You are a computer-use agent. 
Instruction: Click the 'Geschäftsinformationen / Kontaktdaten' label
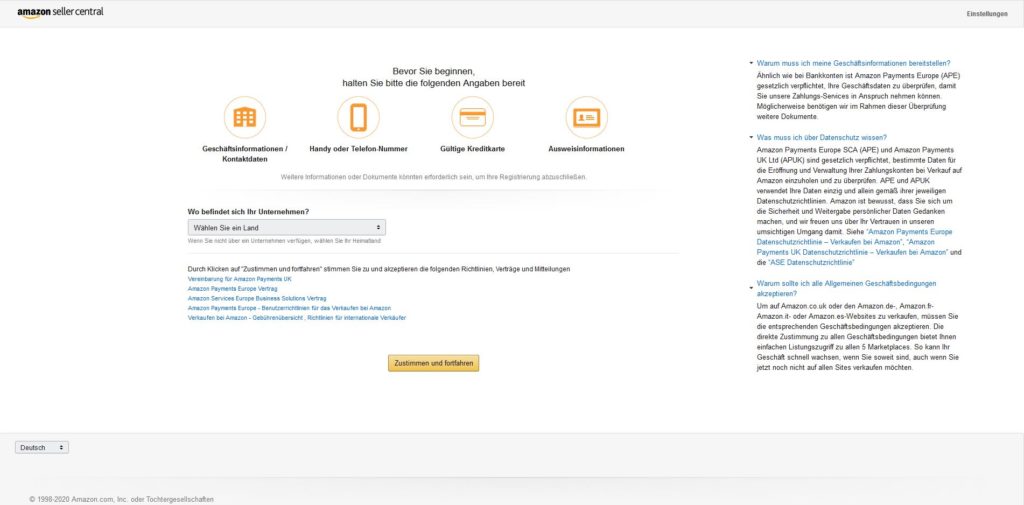point(245,154)
